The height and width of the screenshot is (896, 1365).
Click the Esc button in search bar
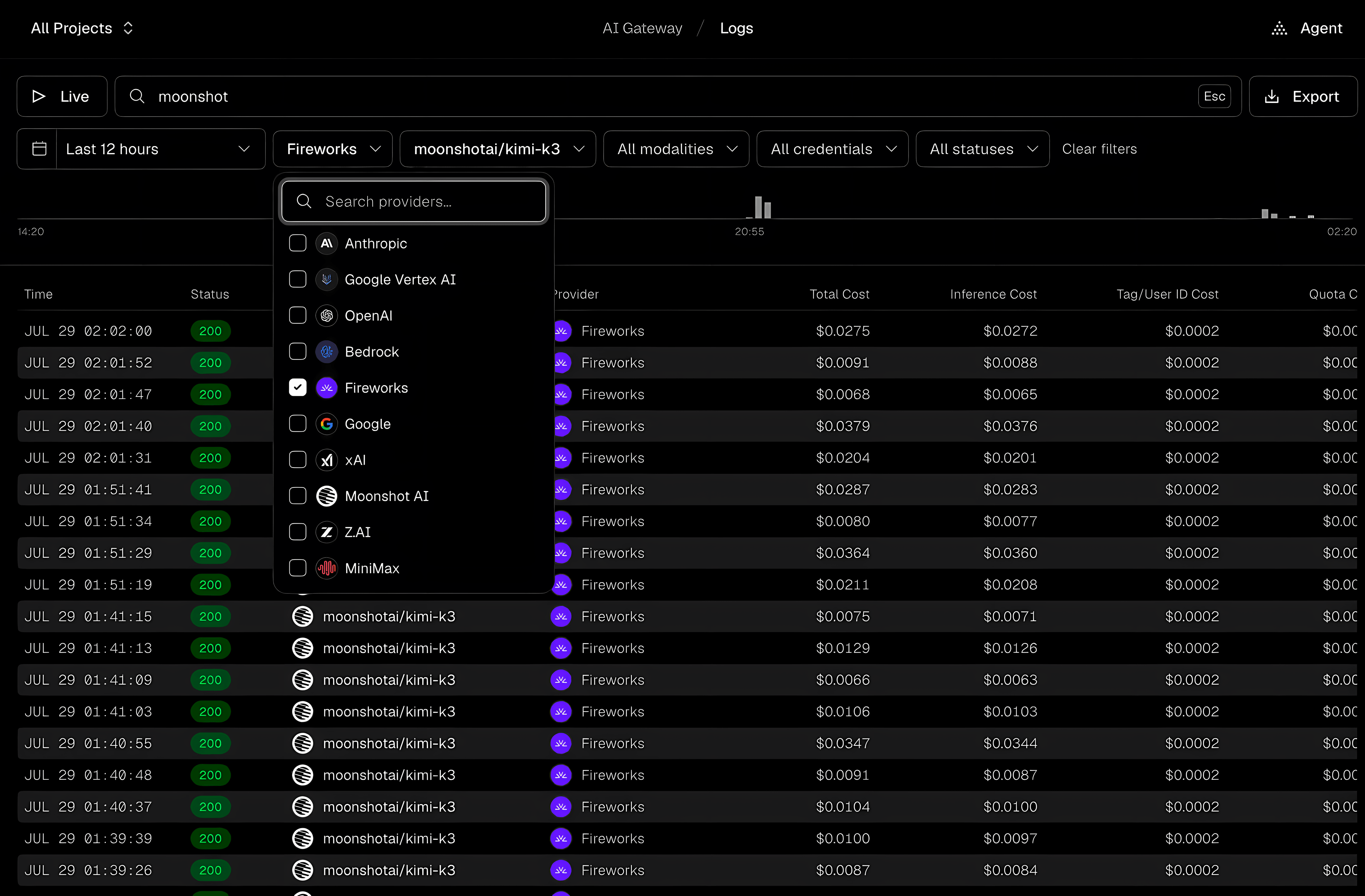point(1214,96)
